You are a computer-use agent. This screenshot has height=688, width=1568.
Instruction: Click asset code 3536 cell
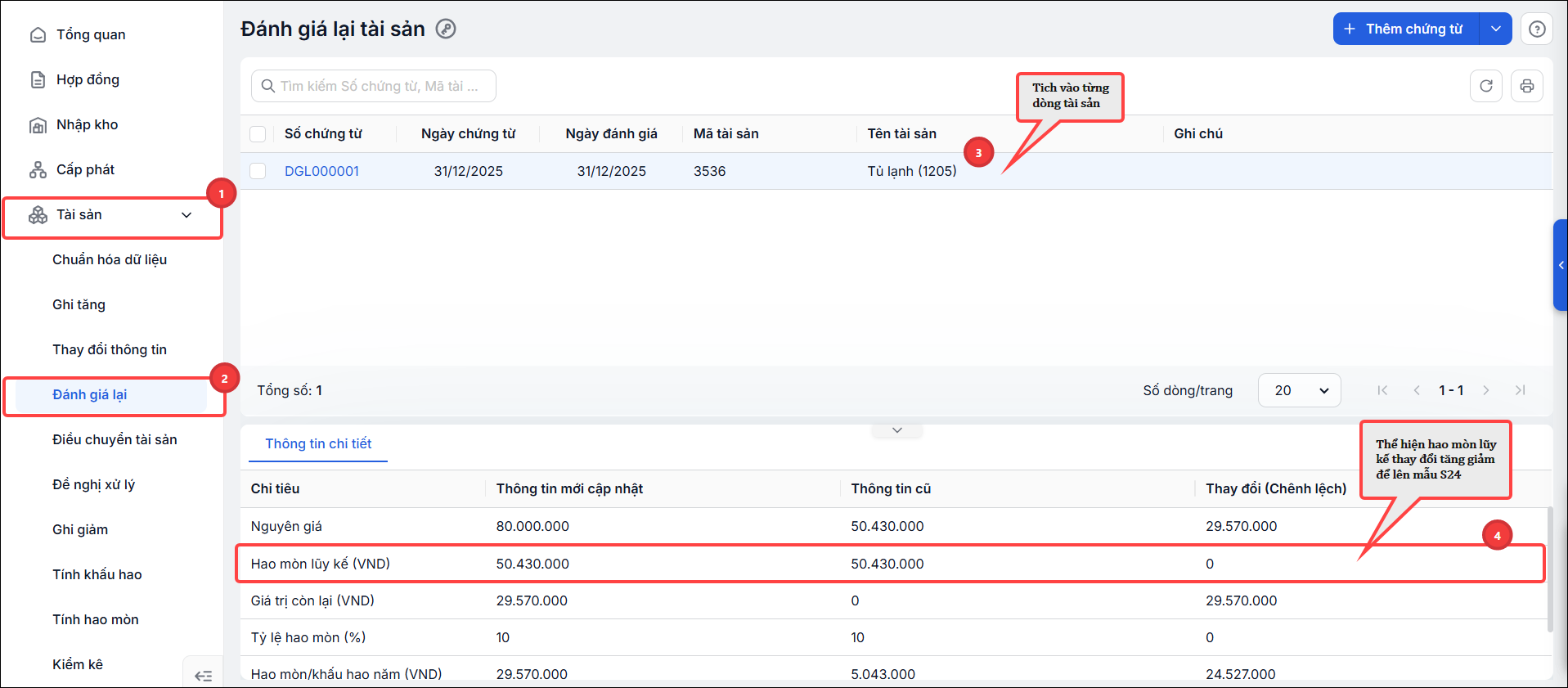709,171
